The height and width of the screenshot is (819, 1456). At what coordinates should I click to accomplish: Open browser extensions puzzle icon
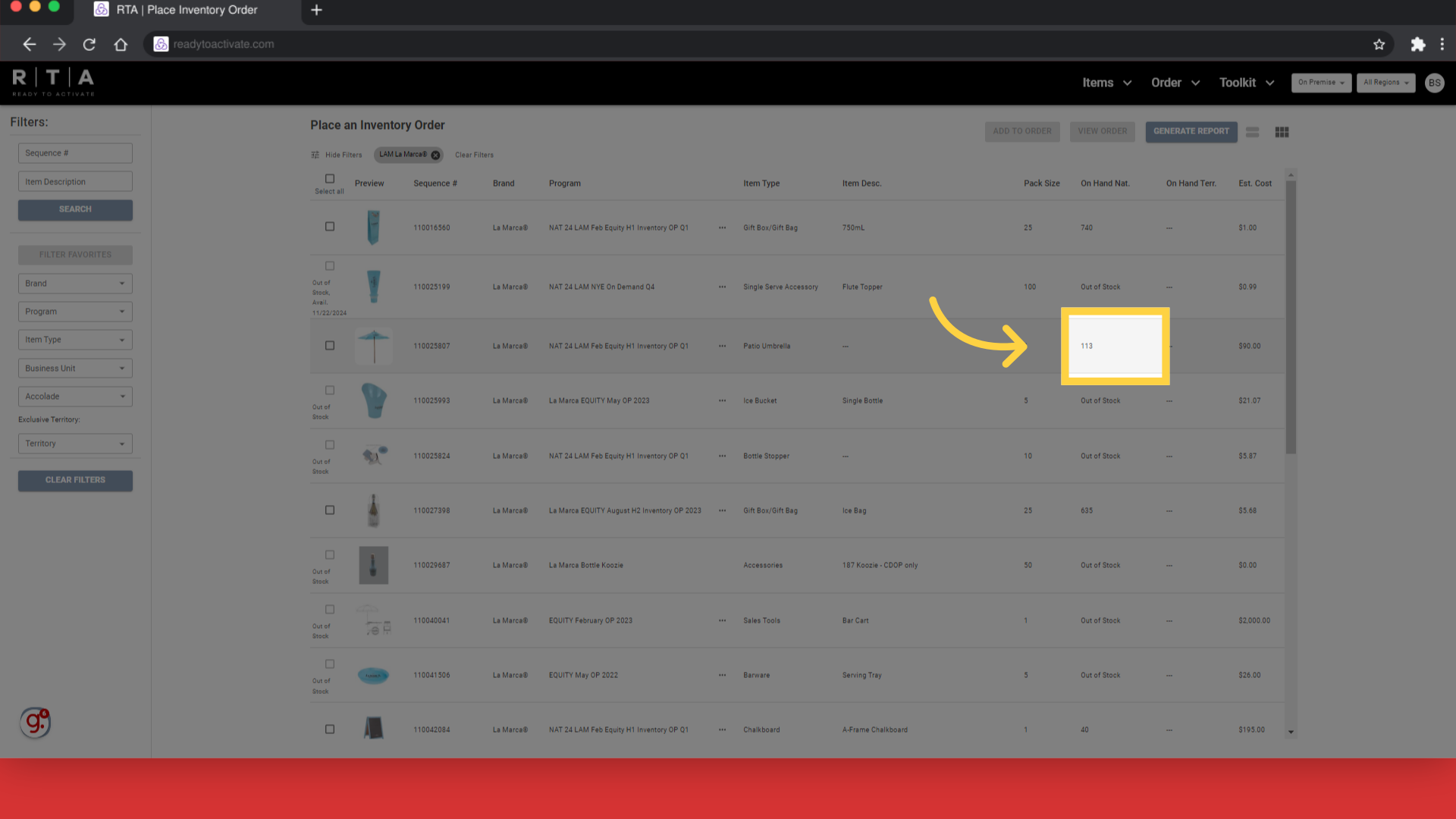coord(1417,44)
